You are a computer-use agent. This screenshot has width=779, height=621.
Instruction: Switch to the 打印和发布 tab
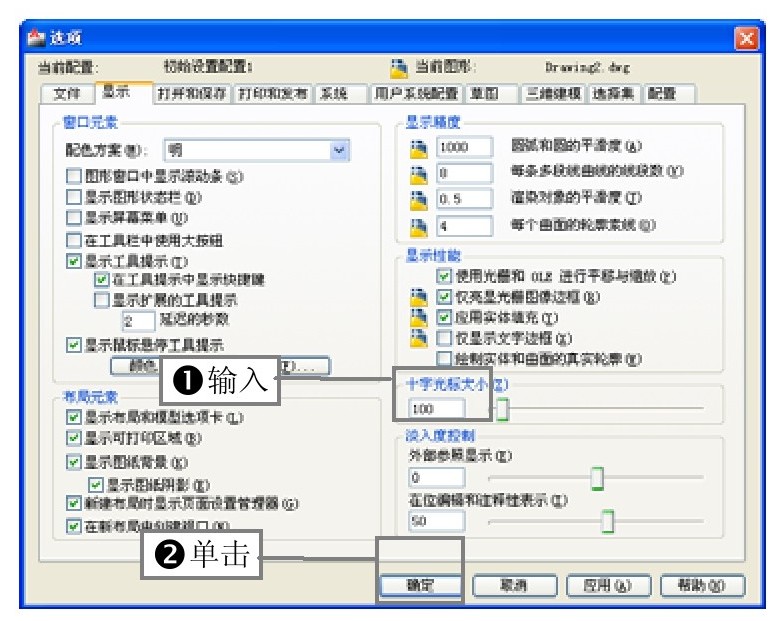tap(273, 94)
